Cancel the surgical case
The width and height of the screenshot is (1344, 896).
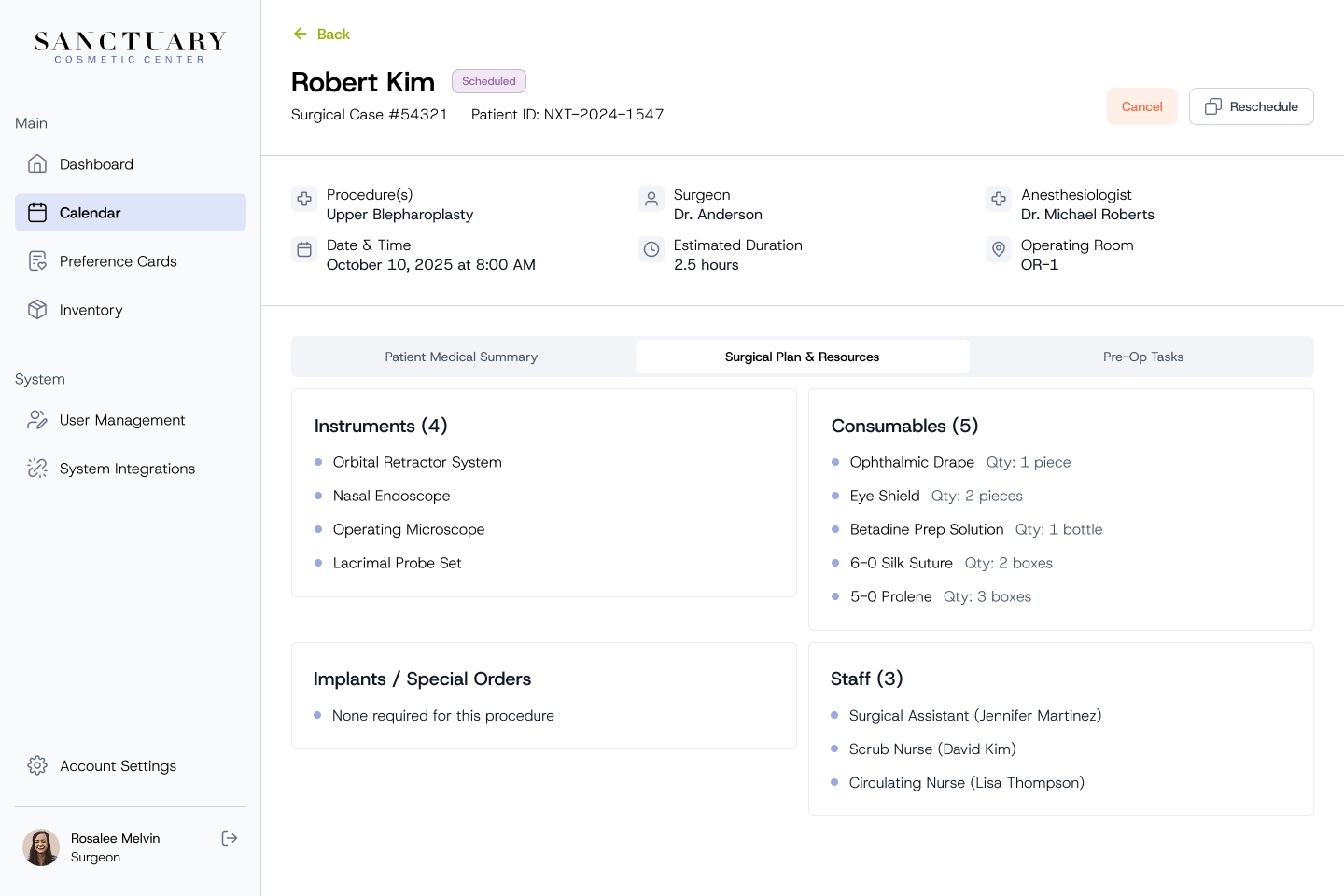[1142, 106]
